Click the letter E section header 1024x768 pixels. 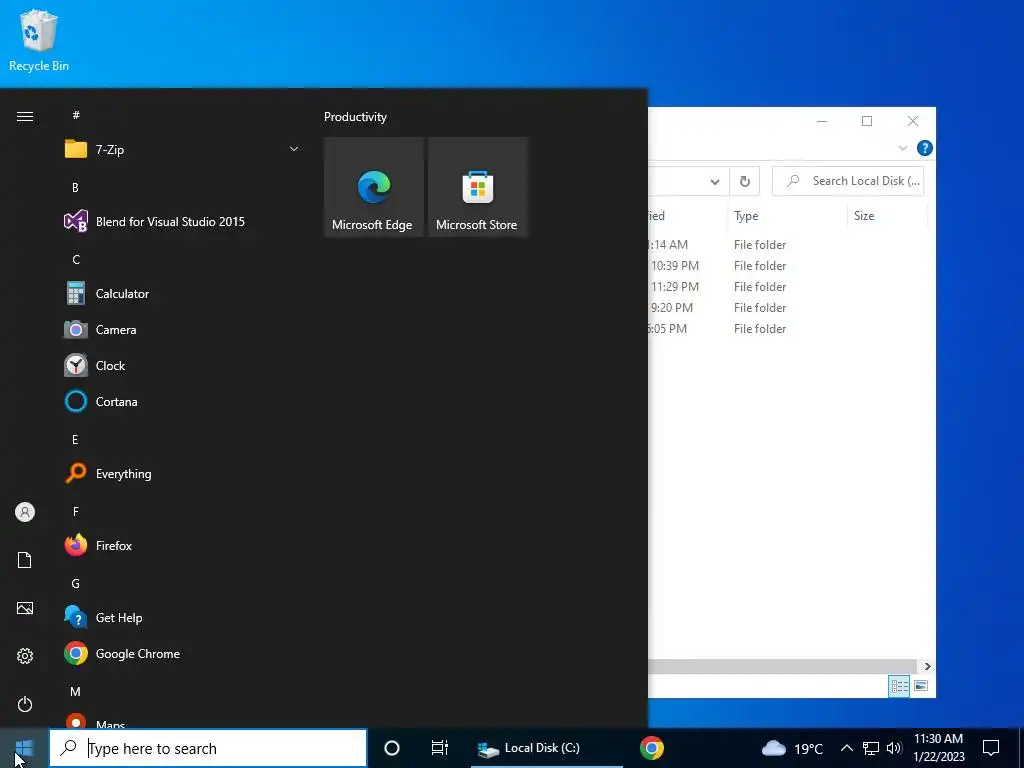75,440
